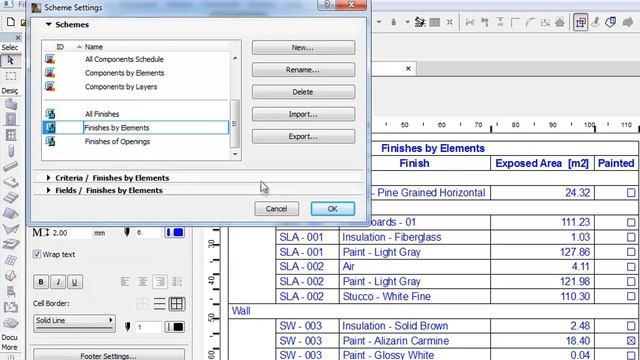This screenshot has width=640, height=360.
Task: Select the Window tool in the toolbox
Action: [x=11, y=135]
